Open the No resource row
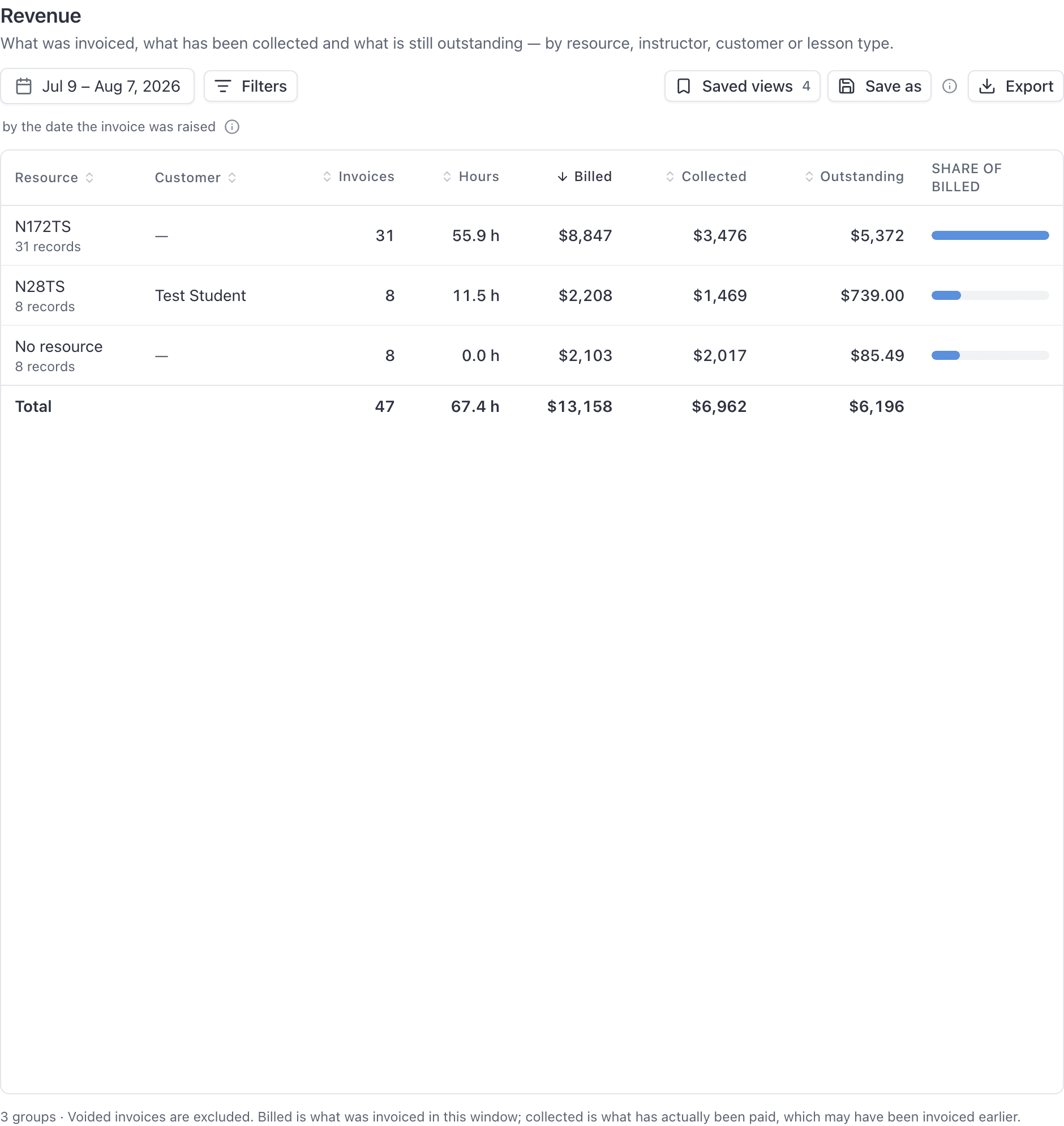The width and height of the screenshot is (1064, 1126). point(531,355)
